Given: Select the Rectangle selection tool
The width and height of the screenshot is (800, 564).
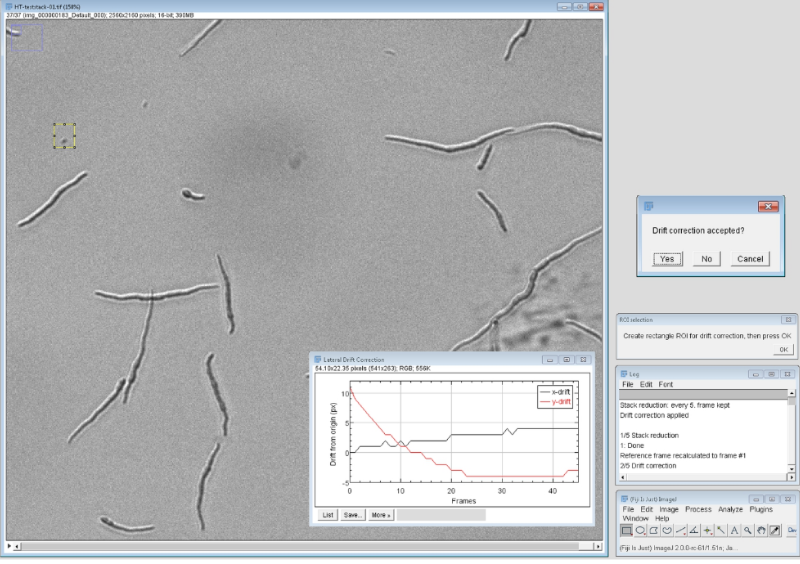Looking at the screenshot, I should point(627,531).
